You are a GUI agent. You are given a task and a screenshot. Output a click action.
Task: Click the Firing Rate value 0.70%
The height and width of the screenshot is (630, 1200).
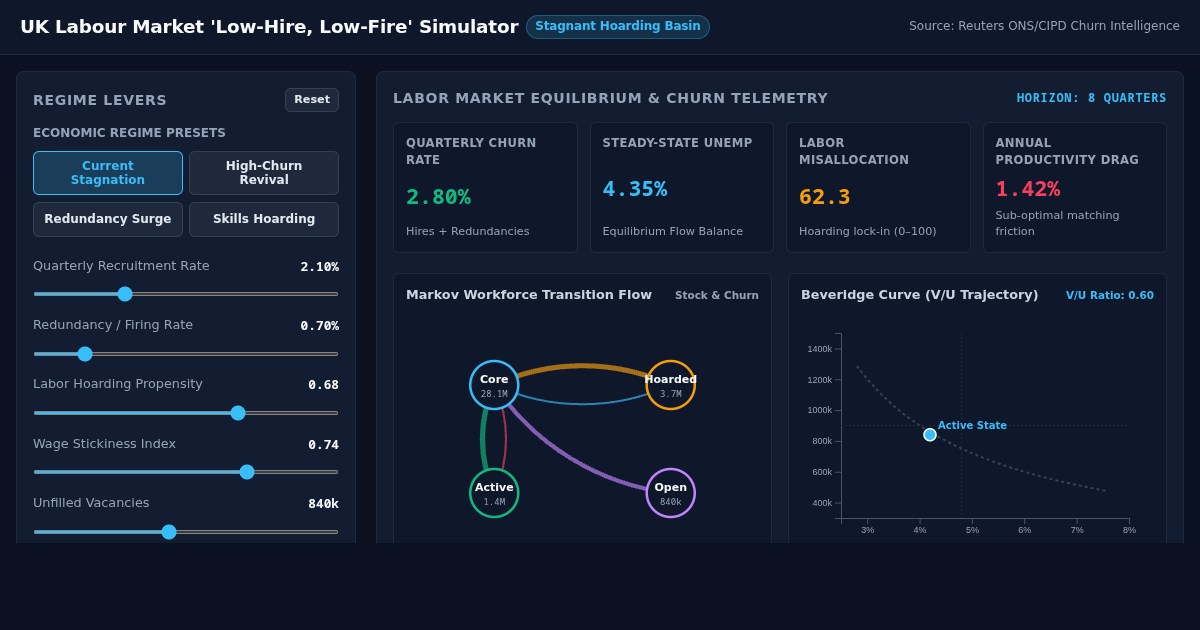[x=320, y=326]
